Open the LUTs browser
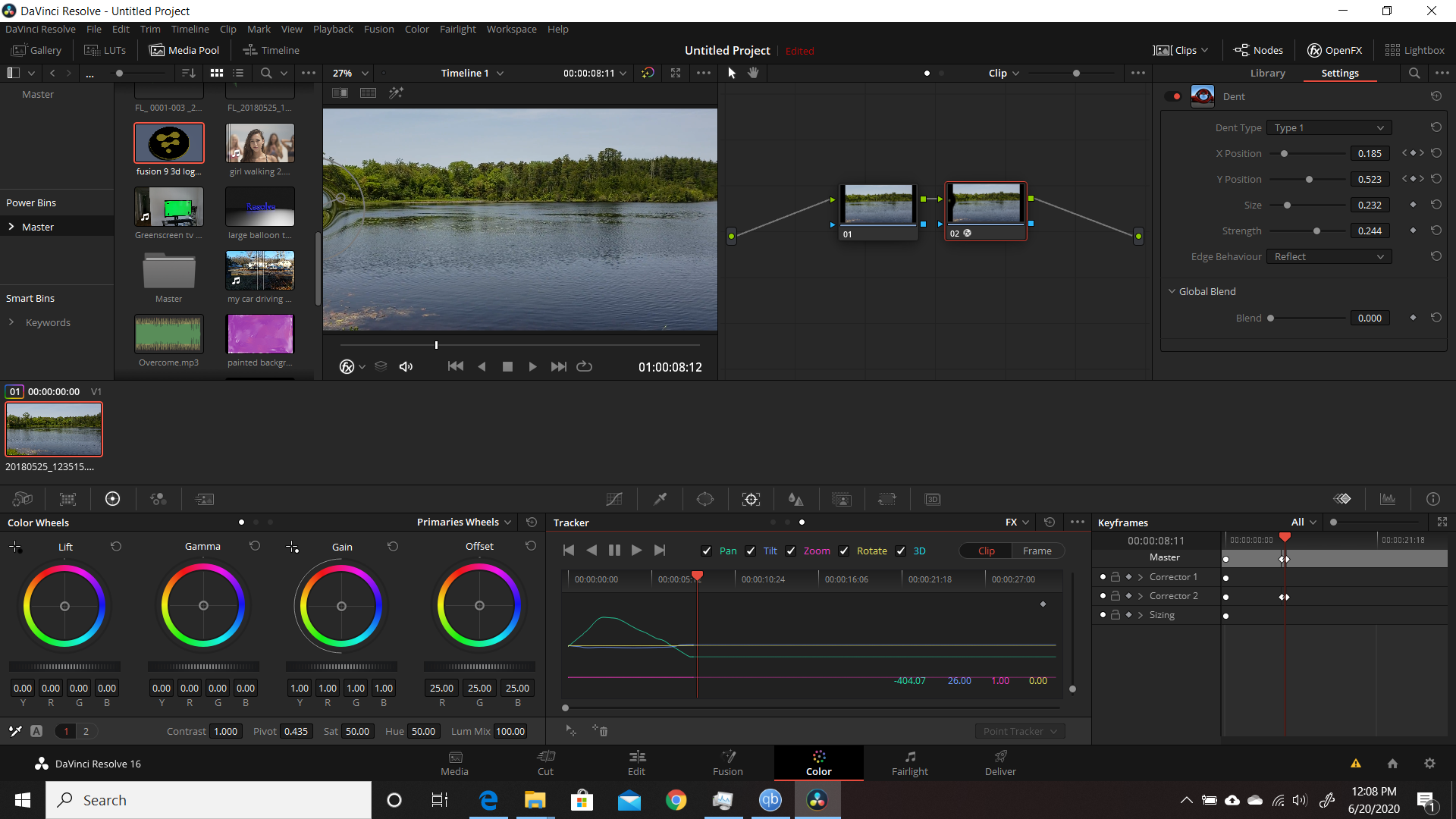 tap(105, 50)
